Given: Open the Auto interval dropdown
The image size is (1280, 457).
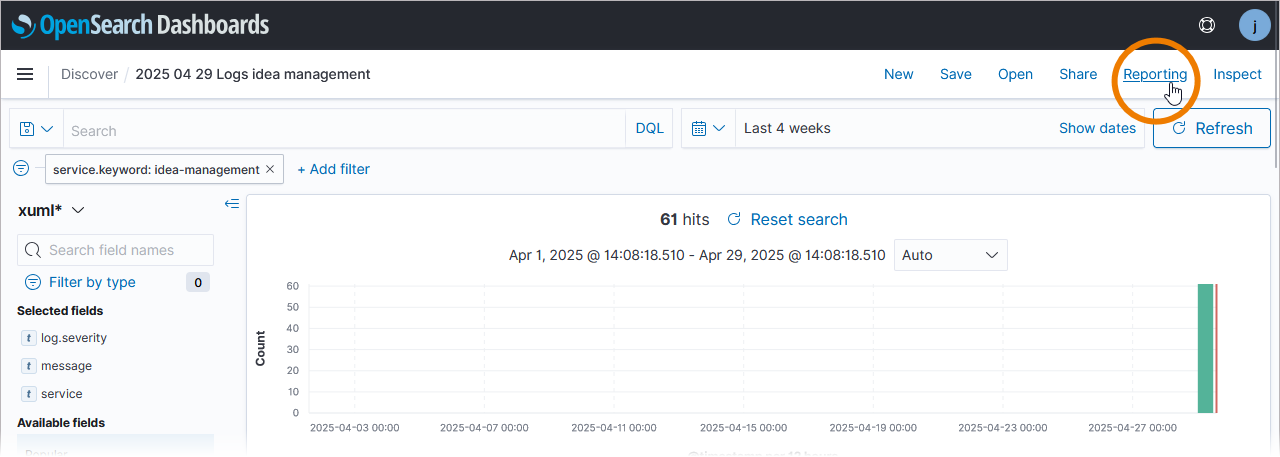Looking at the screenshot, I should tap(950, 255).
